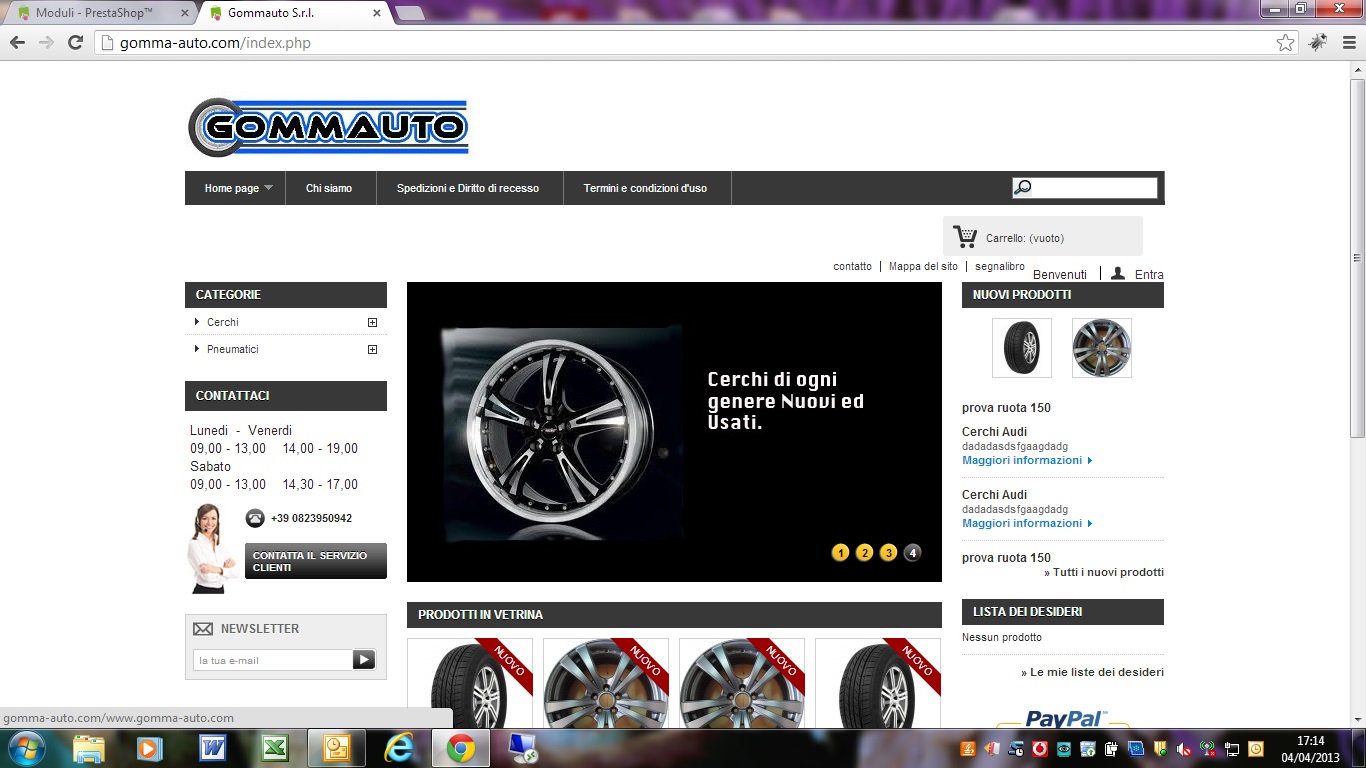View Tutti i nuovi prodotti
The image size is (1366, 768).
[x=1104, y=572]
